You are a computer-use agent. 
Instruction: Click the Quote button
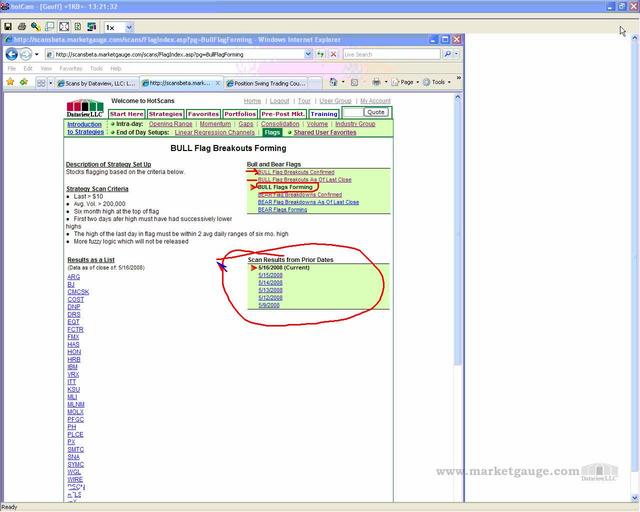[x=376, y=112]
